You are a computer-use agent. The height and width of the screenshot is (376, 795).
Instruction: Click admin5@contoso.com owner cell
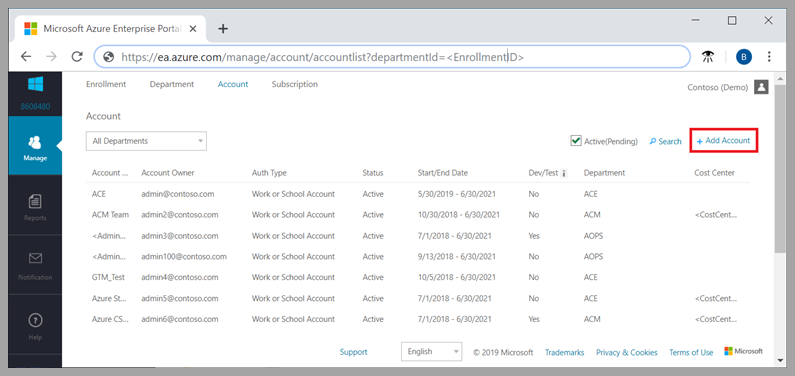click(180, 298)
